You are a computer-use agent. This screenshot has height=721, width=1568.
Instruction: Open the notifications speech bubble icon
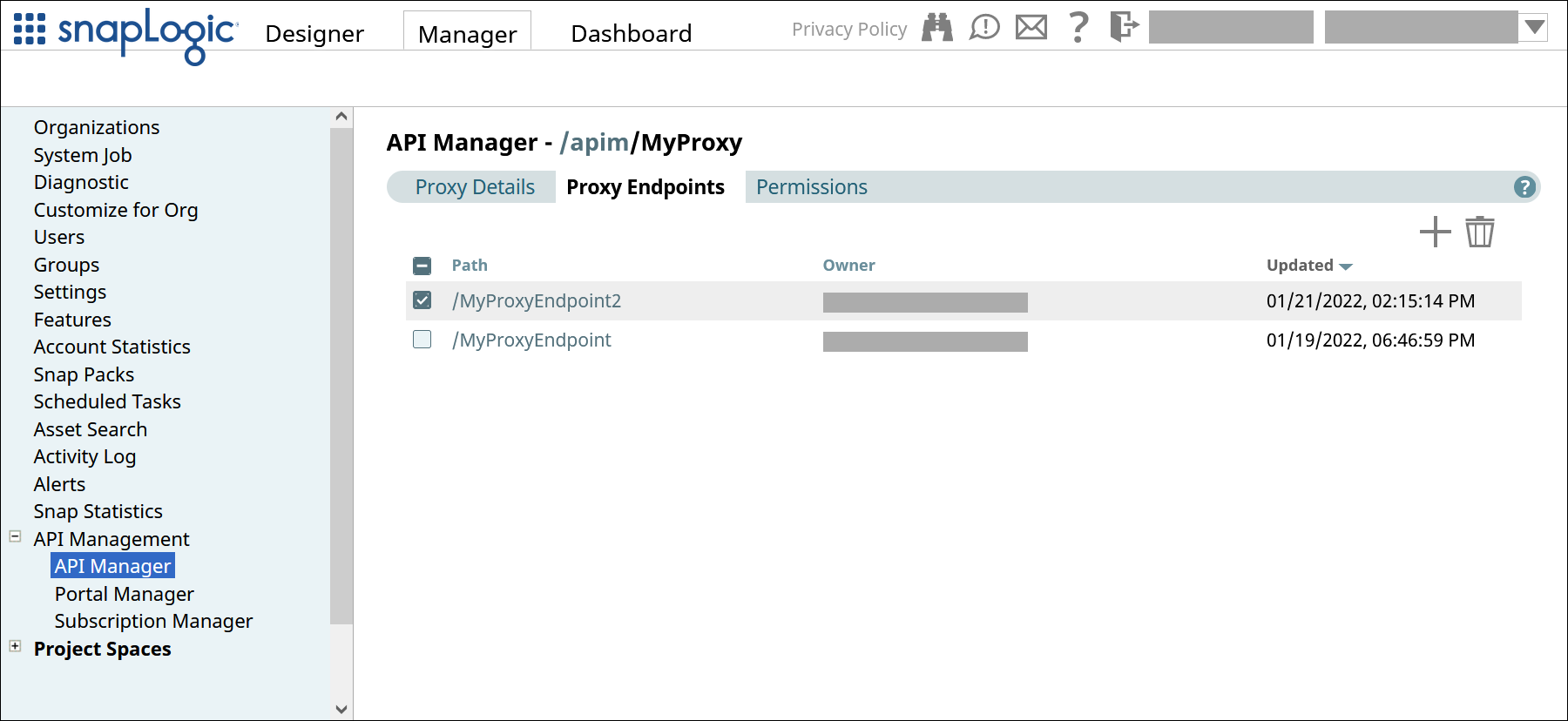[984, 28]
